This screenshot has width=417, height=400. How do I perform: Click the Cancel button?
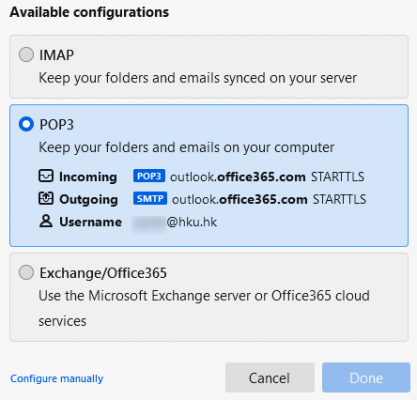point(270,378)
